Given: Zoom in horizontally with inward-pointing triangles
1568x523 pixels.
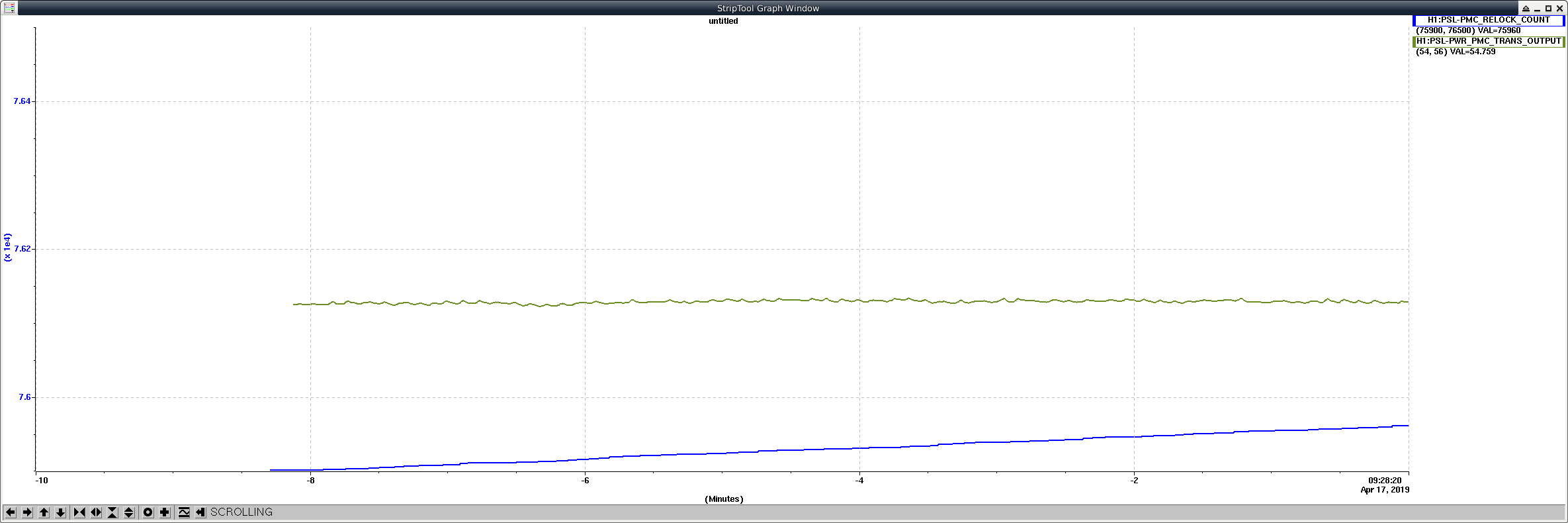Looking at the screenshot, I should [x=79, y=512].
